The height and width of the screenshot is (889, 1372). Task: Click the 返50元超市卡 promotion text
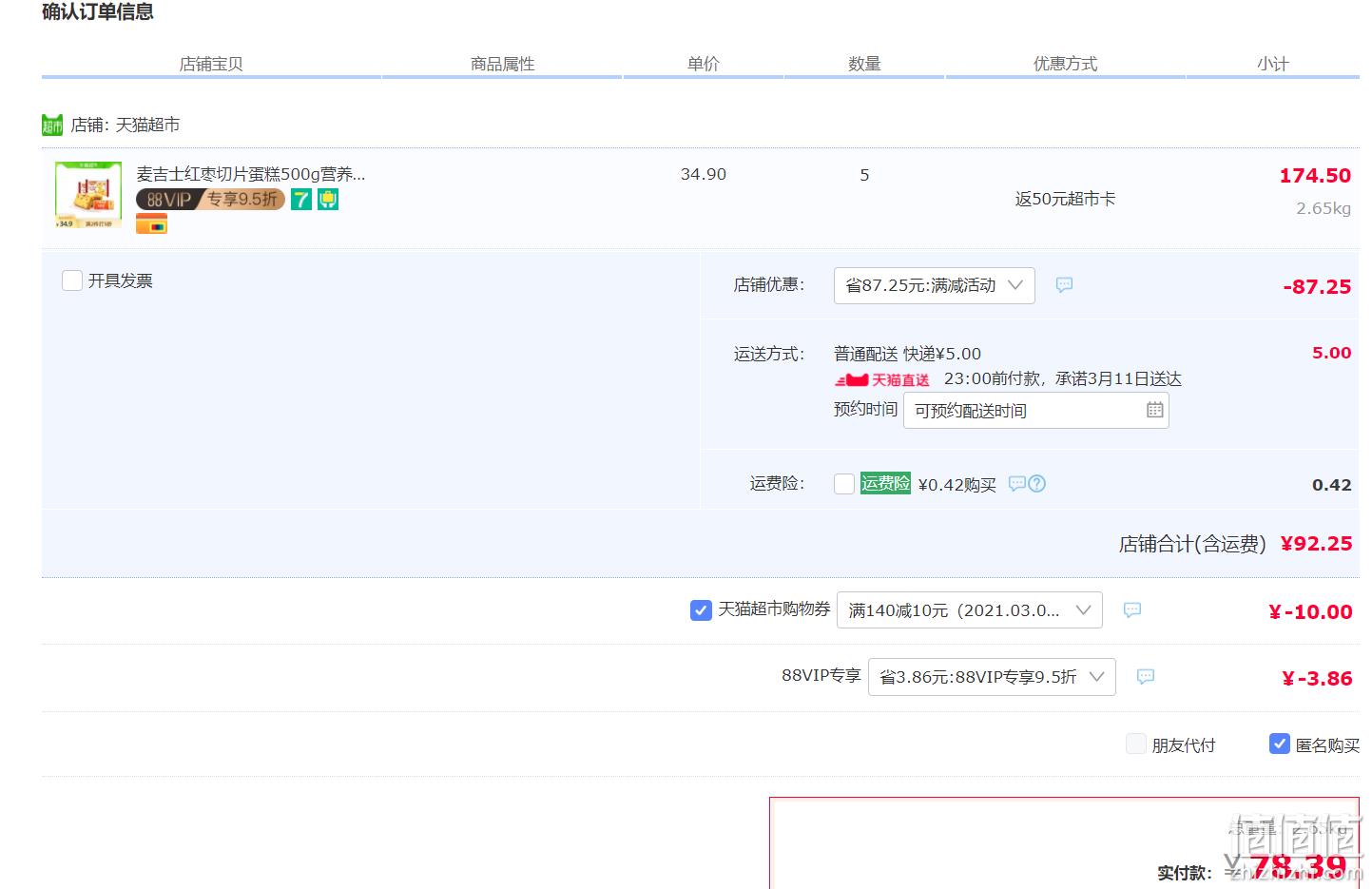pyautogui.click(x=1065, y=199)
